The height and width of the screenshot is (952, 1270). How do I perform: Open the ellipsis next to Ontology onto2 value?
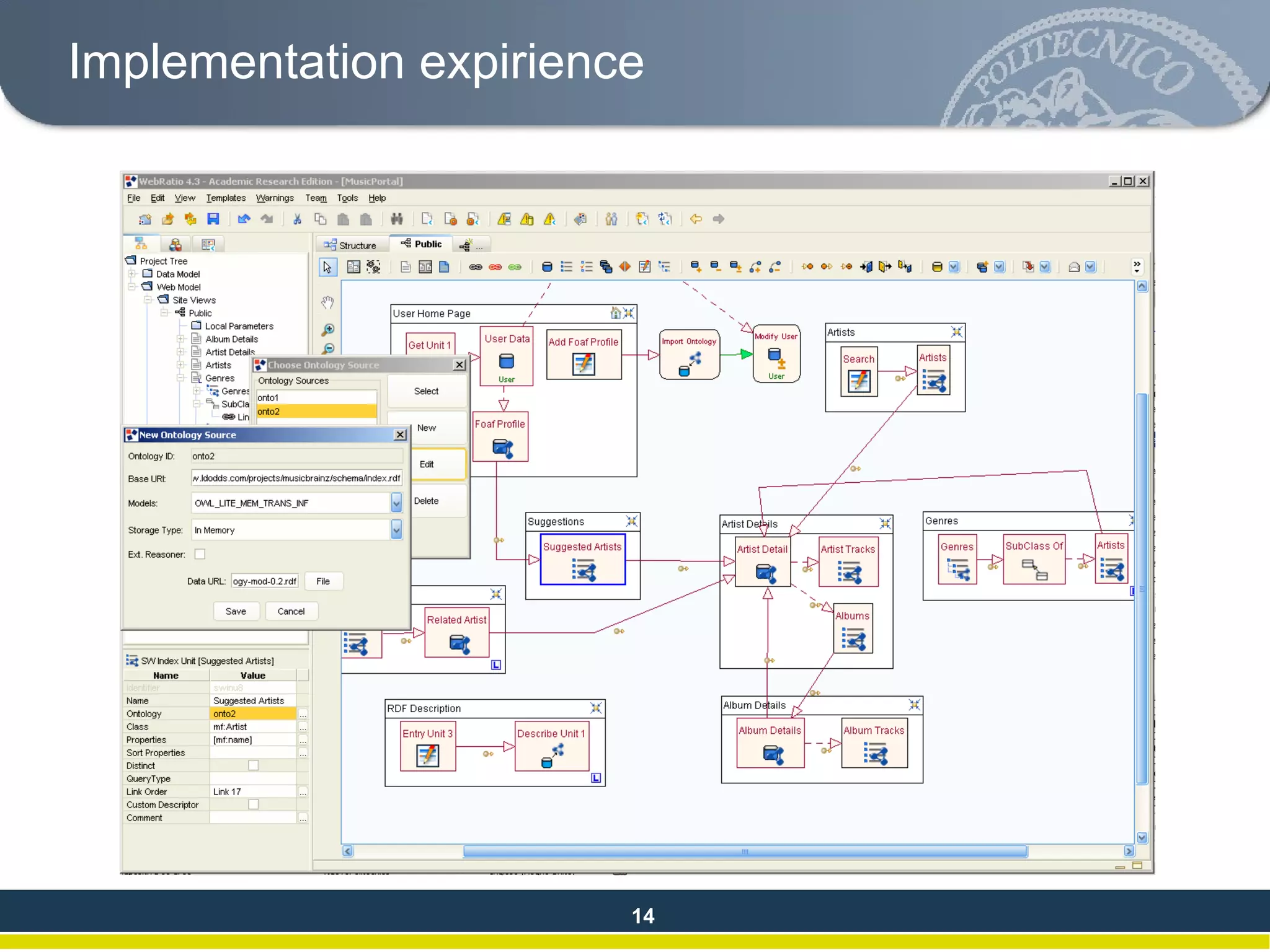pyautogui.click(x=303, y=714)
